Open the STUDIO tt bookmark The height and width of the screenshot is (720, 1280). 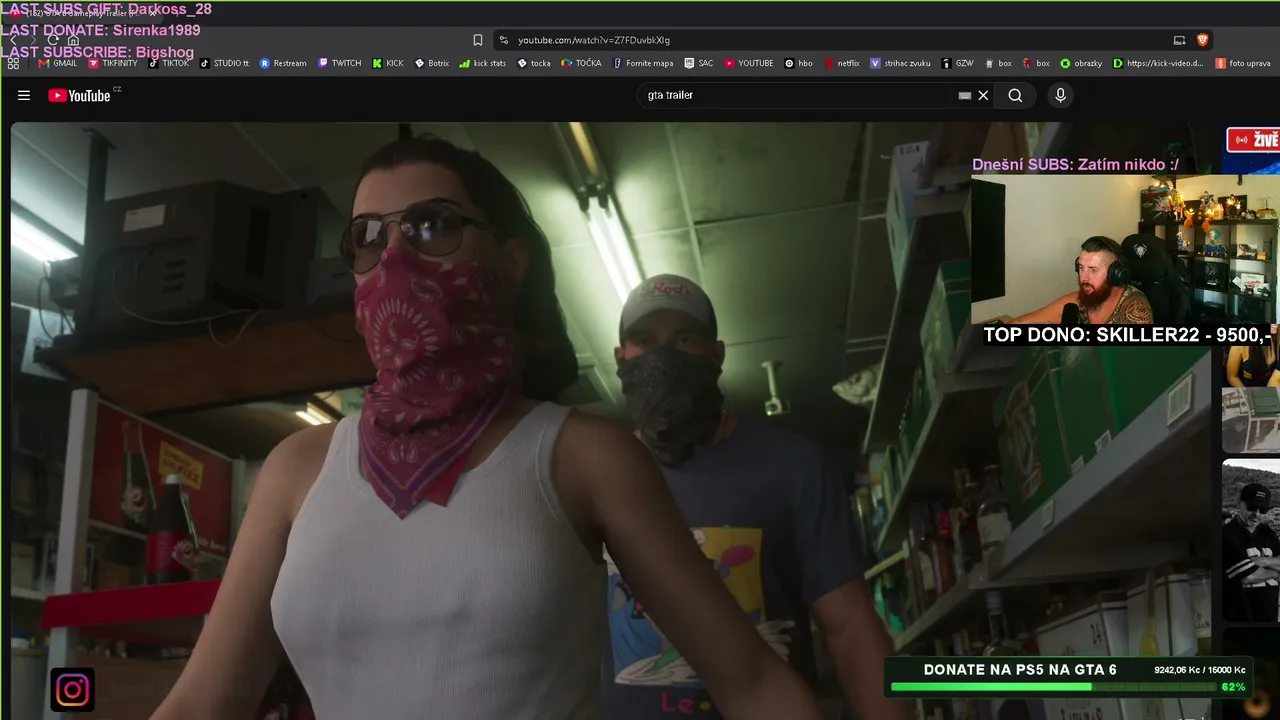click(225, 63)
